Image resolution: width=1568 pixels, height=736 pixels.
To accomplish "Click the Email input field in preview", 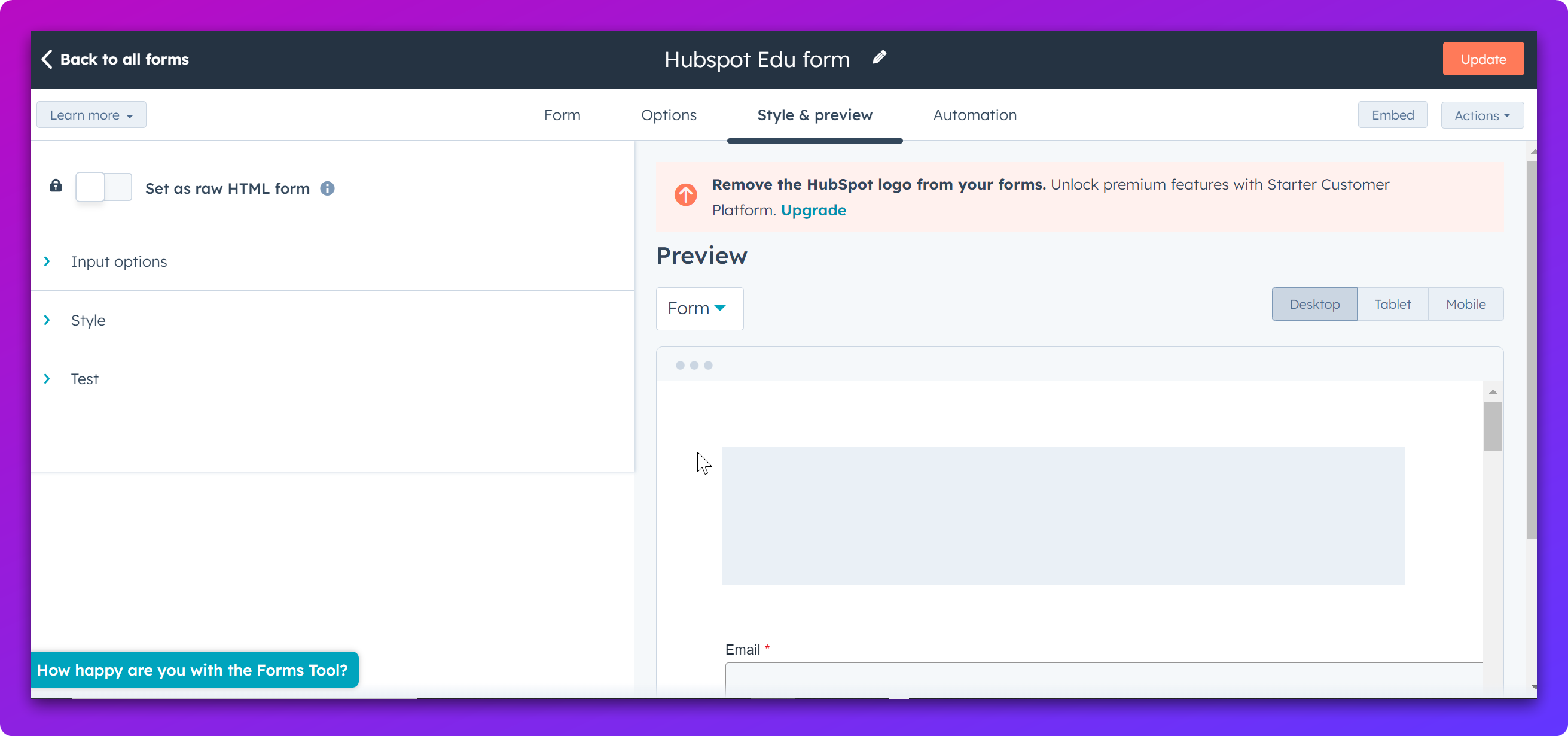I will [x=1103, y=678].
